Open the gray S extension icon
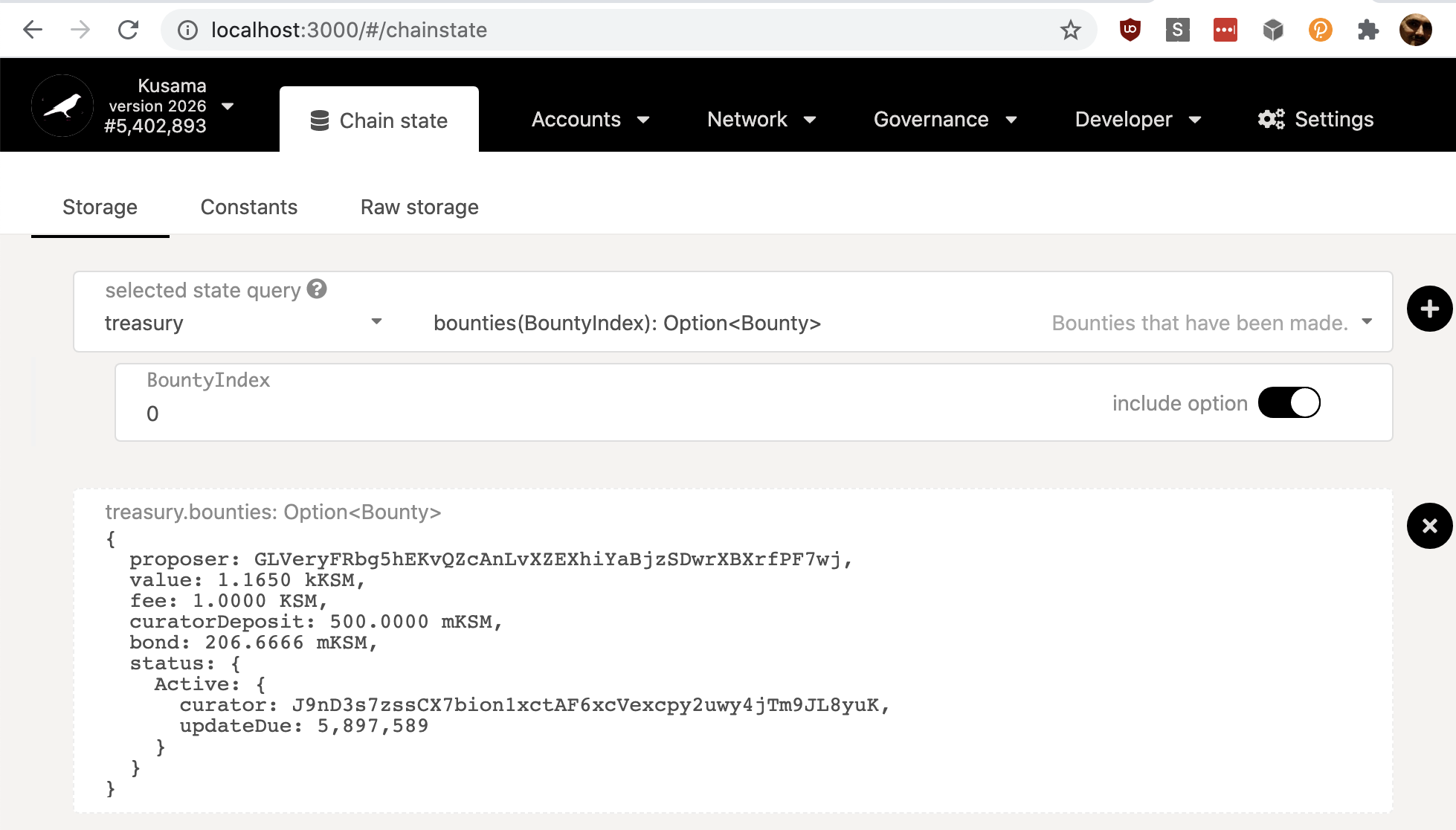This screenshot has height=830, width=1456. (1177, 30)
